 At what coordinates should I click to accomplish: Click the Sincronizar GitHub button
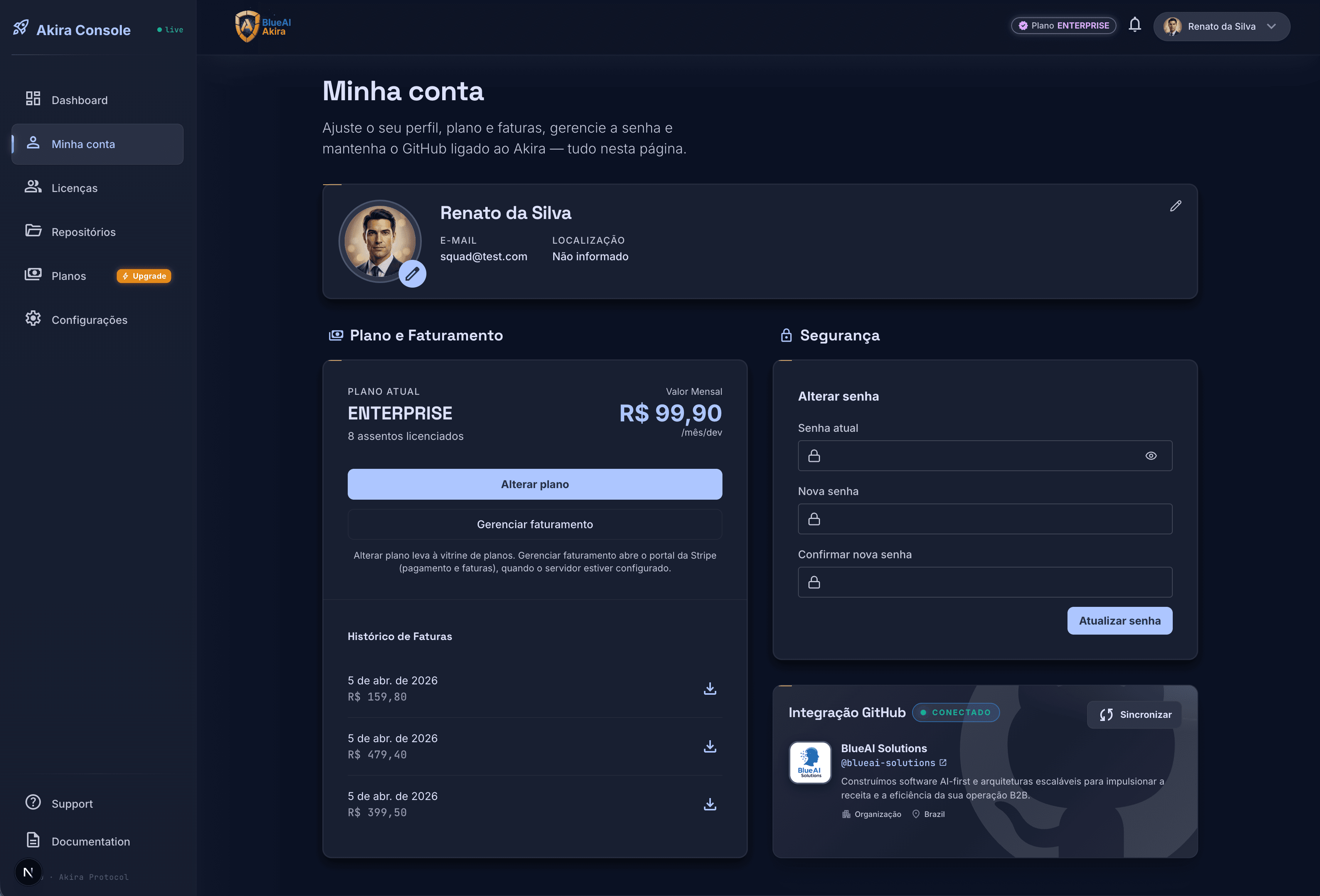[1134, 714]
